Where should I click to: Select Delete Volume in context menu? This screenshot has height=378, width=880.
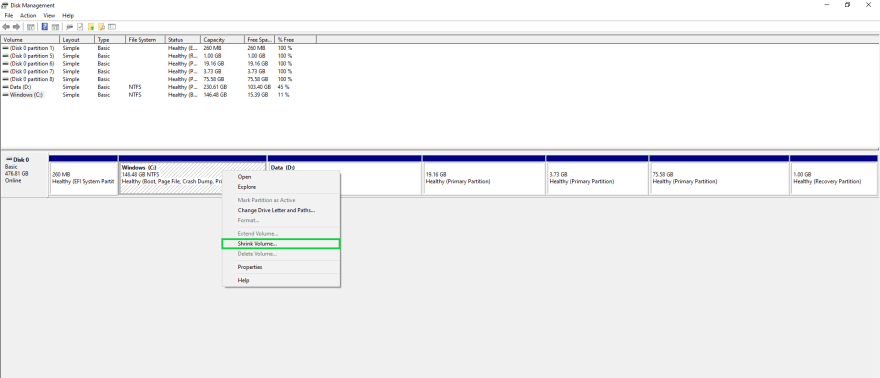point(282,254)
